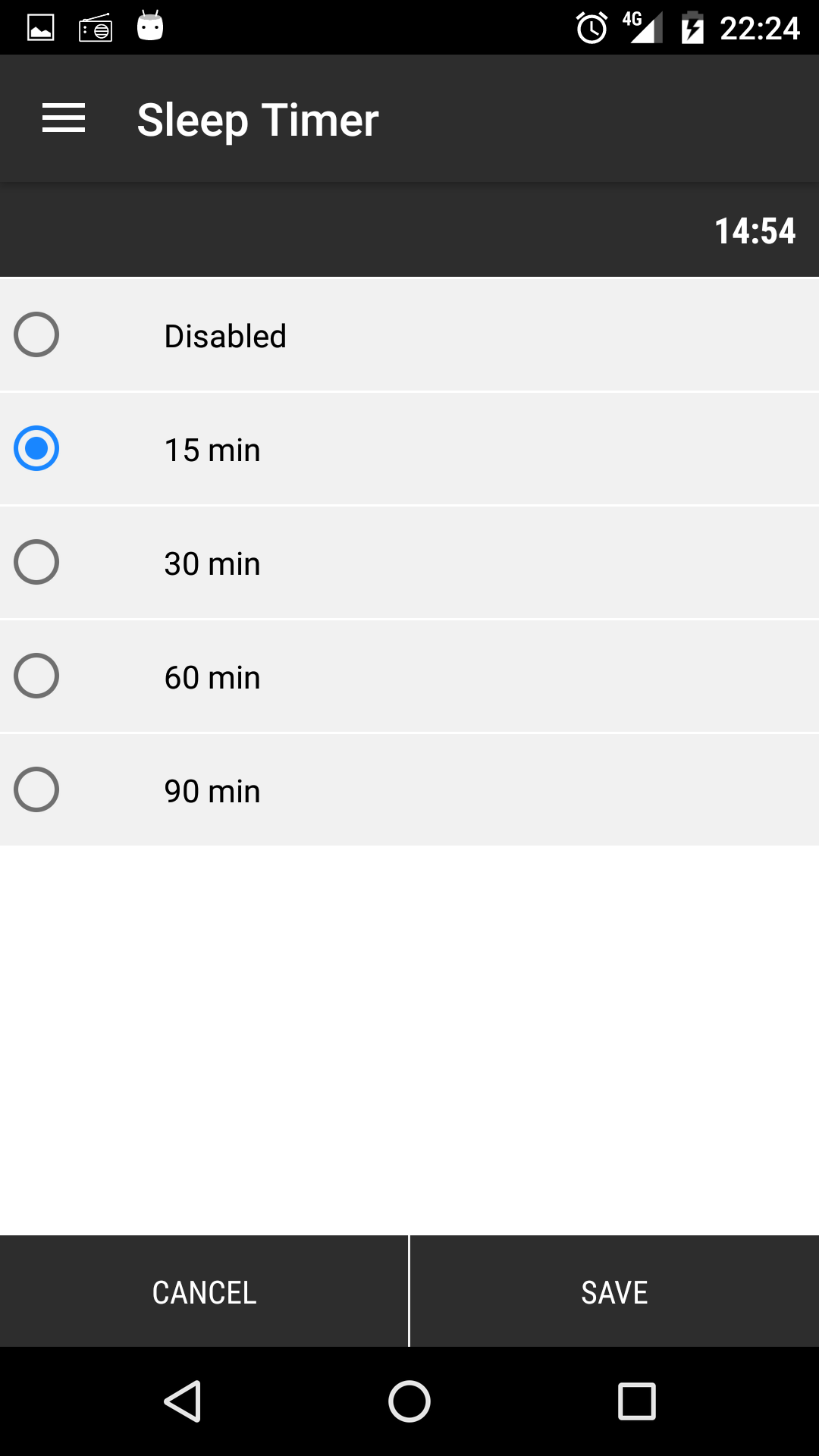Tap the 14:54 countdown display
The image size is (819, 1456).
(x=755, y=231)
